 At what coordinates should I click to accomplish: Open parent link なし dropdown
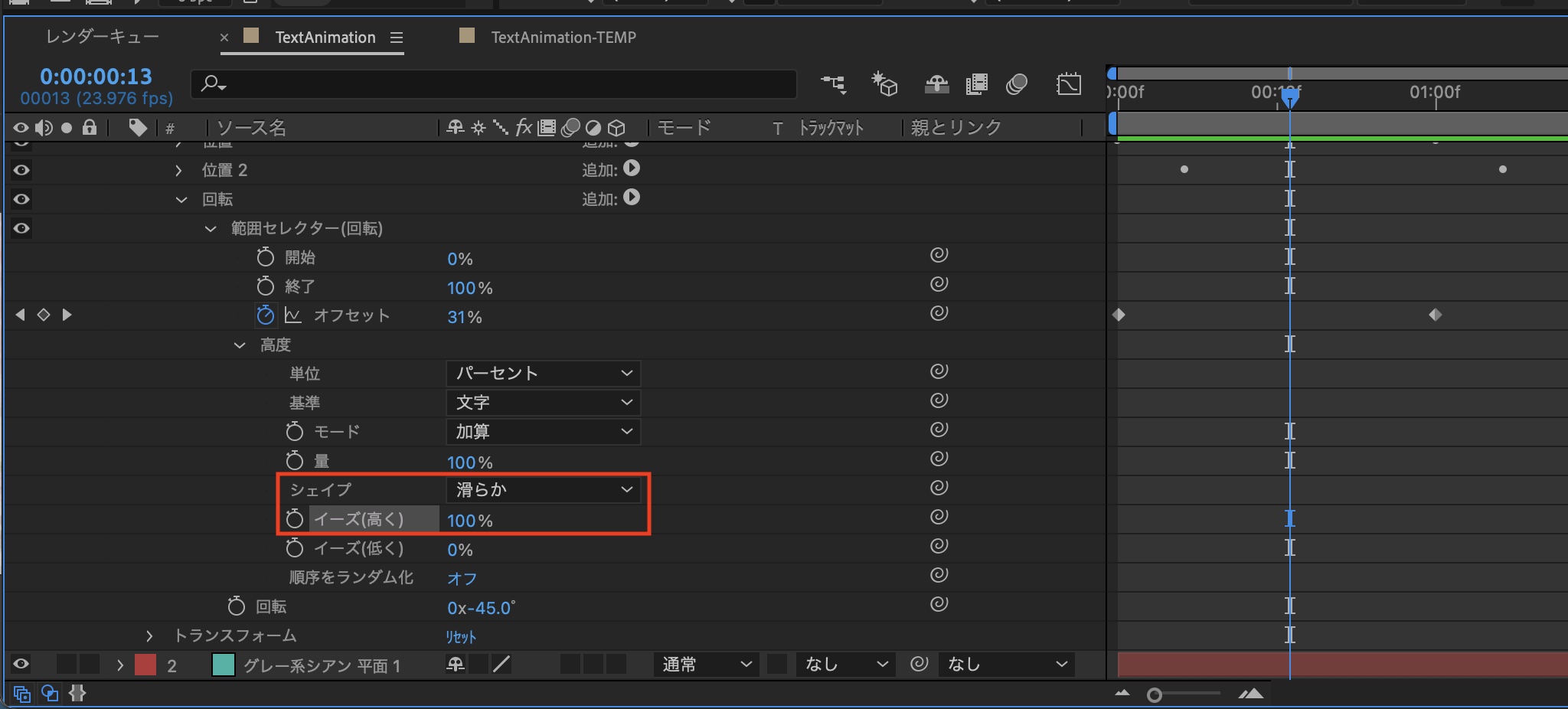click(1006, 665)
